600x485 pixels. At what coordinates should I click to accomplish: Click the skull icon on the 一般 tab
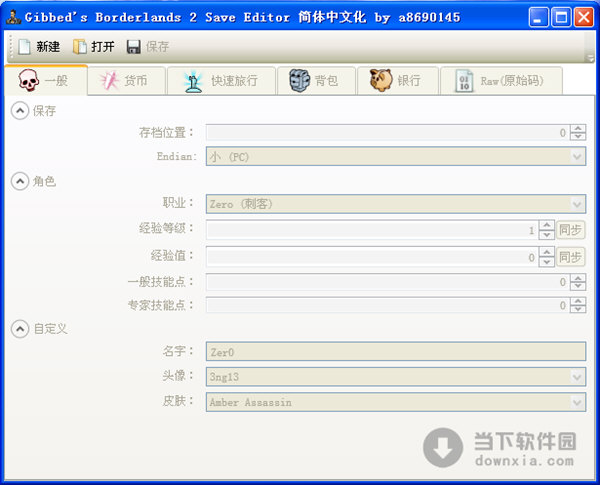29,80
